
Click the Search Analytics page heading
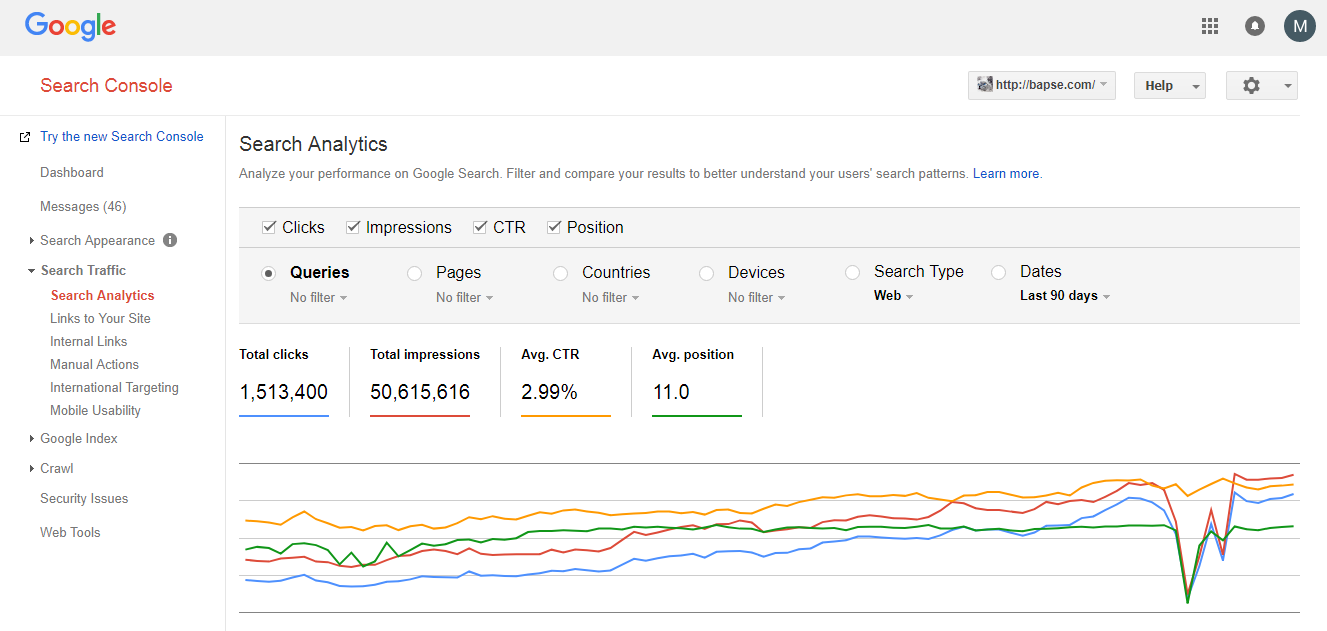tap(313, 144)
